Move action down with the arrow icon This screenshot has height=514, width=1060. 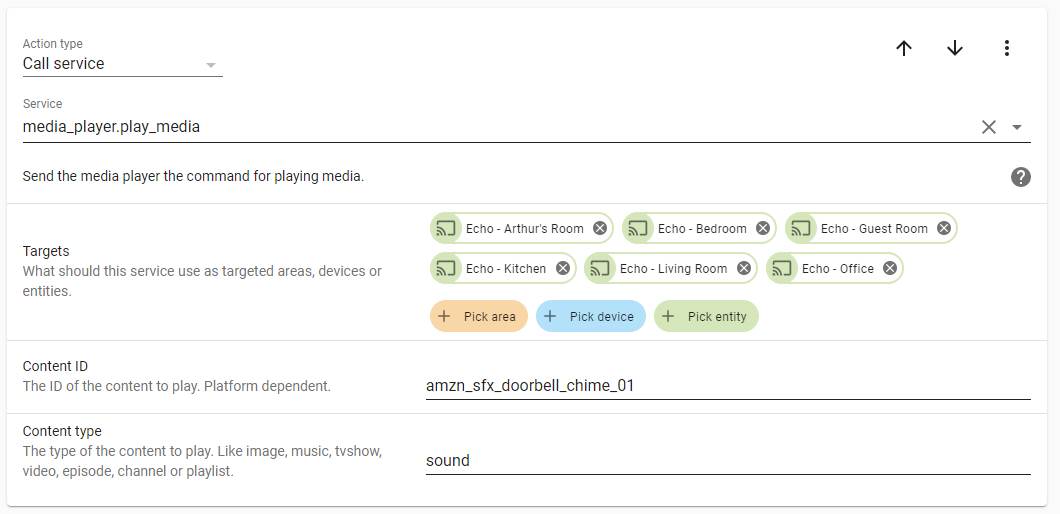[x=955, y=48]
